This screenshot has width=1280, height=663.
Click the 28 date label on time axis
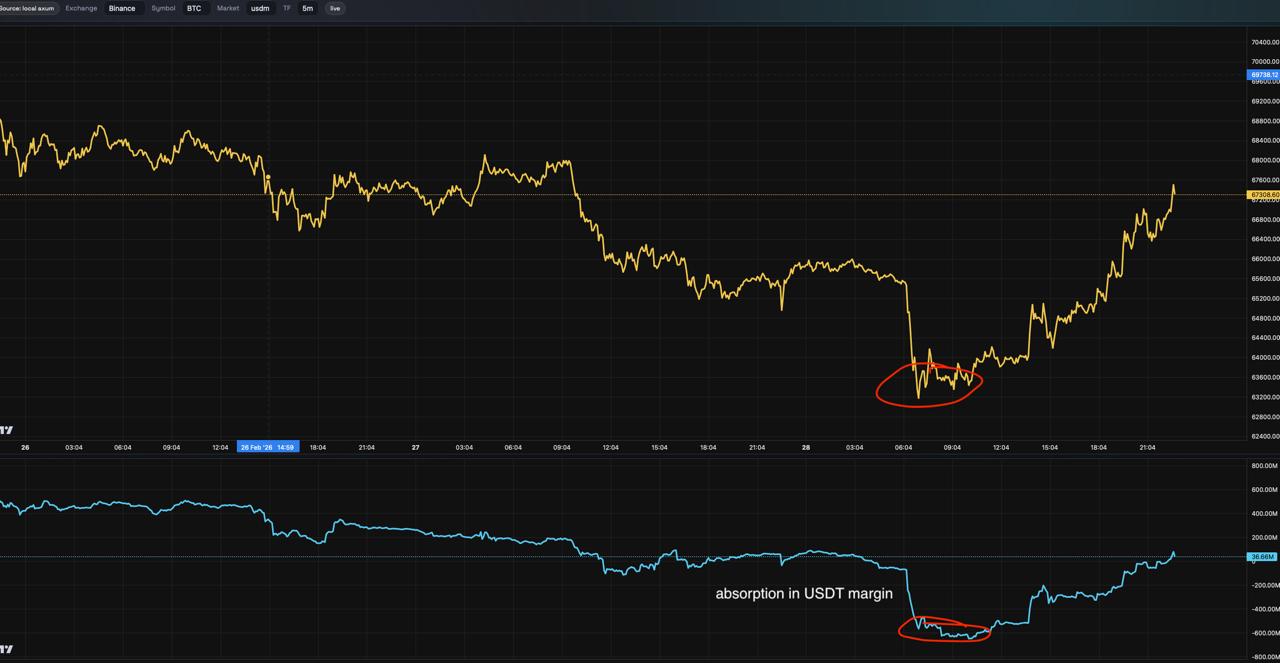point(806,448)
